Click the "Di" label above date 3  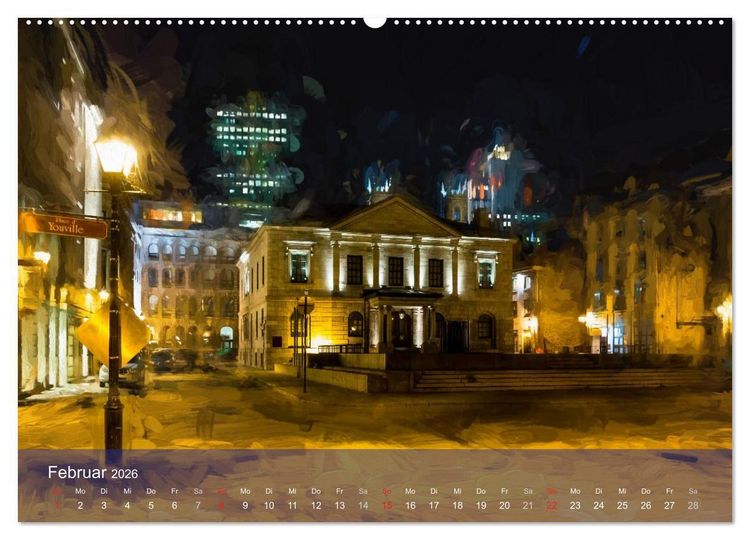(x=104, y=491)
